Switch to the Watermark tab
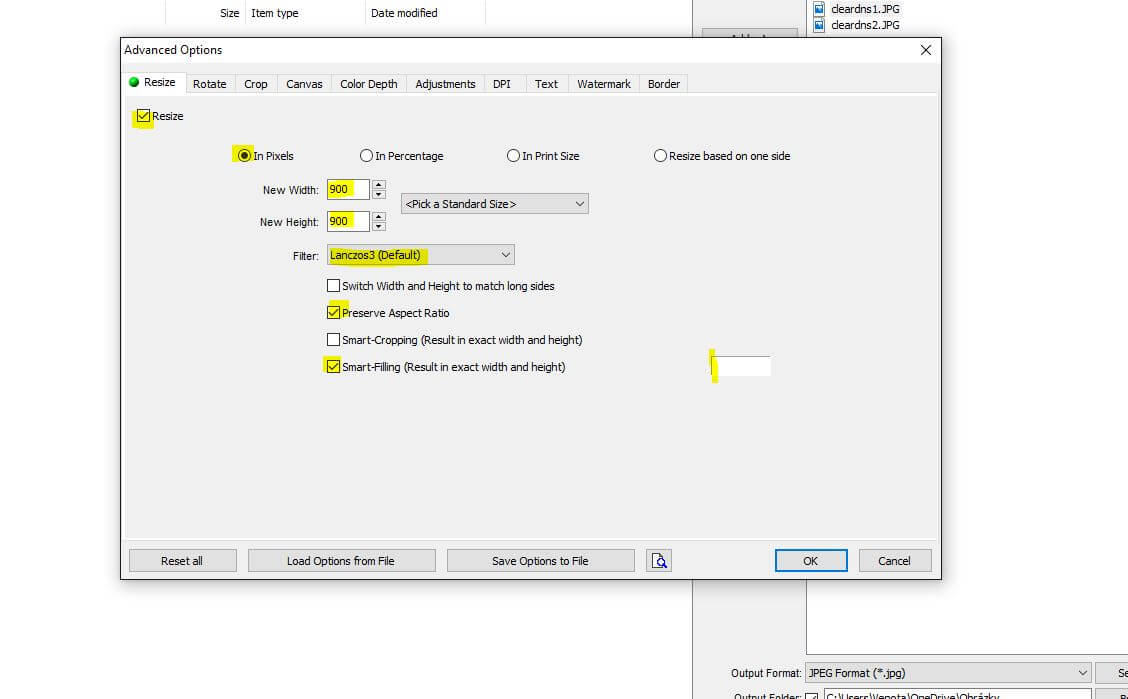Image resolution: width=1128 pixels, height=699 pixels. pos(603,84)
